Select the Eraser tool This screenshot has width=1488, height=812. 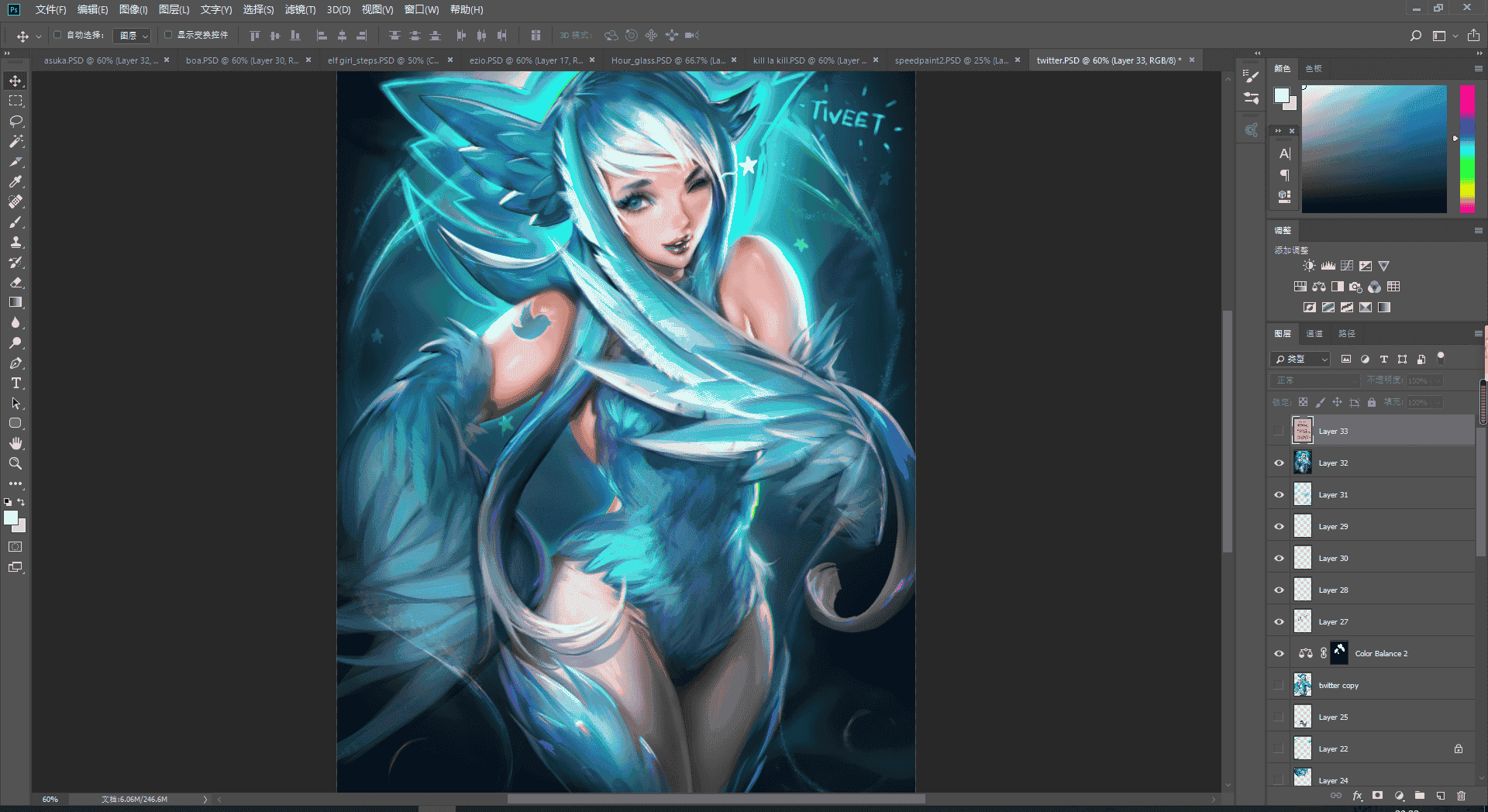pyautogui.click(x=15, y=282)
